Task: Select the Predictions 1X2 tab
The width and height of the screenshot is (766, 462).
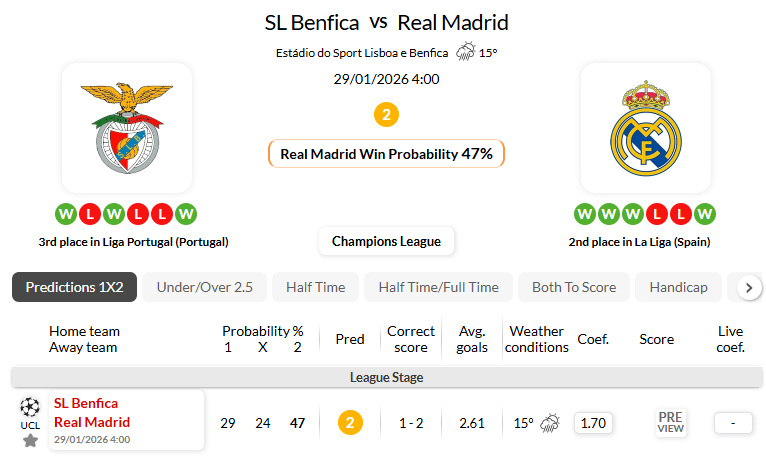Action: tap(74, 287)
